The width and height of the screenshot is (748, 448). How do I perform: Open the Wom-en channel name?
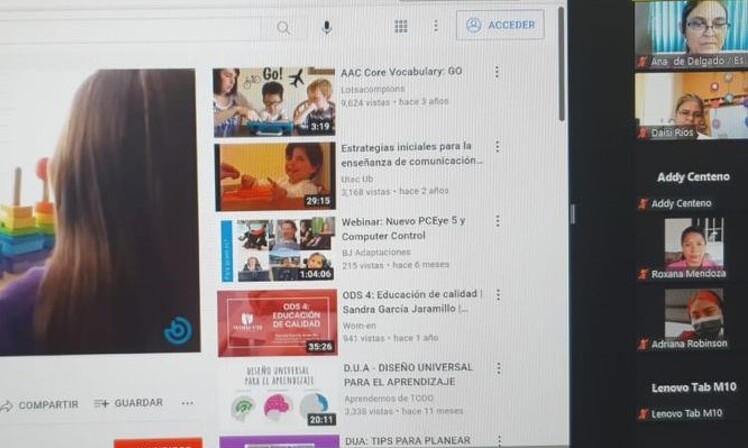[359, 325]
